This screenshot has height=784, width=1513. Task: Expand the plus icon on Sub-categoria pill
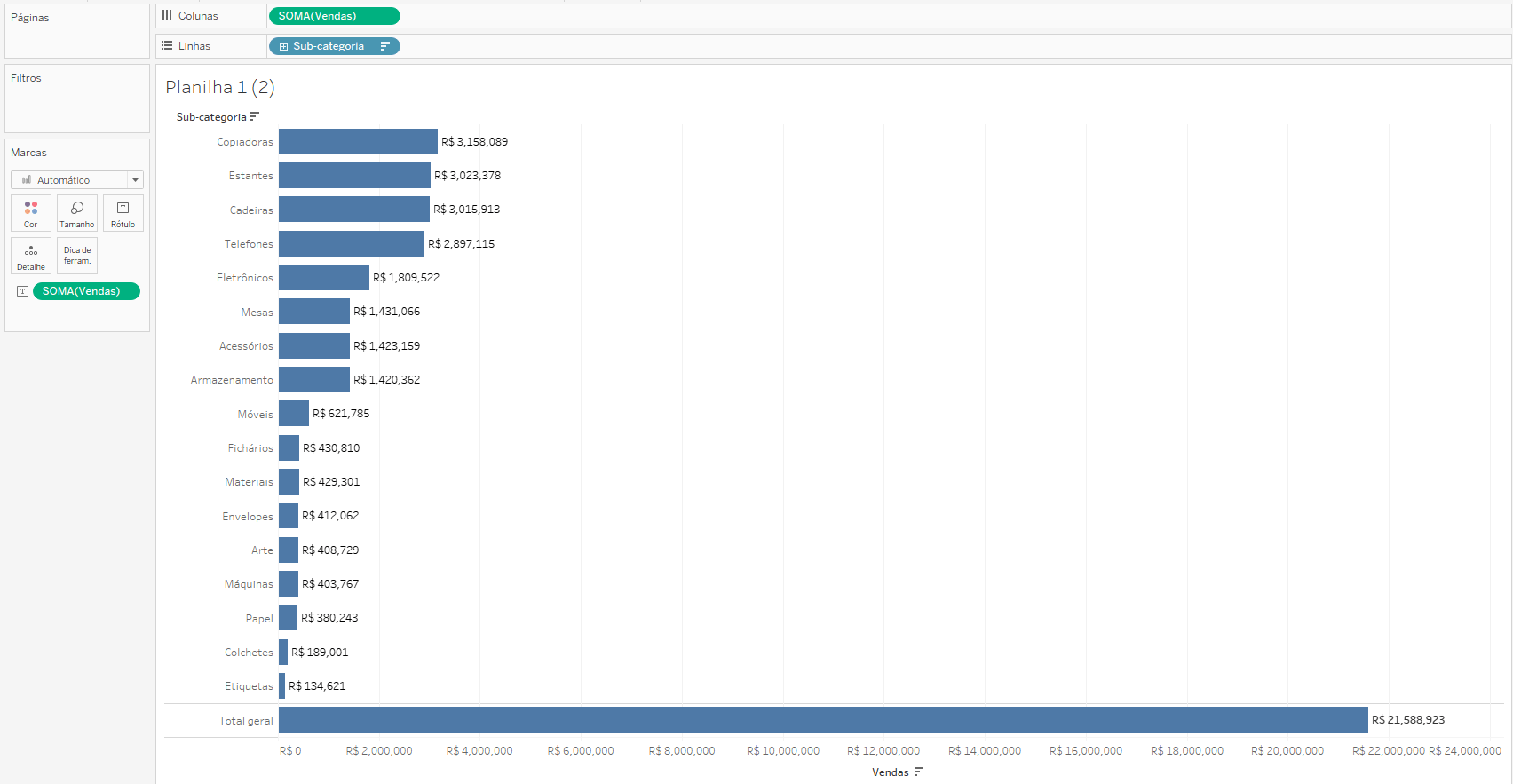[283, 46]
